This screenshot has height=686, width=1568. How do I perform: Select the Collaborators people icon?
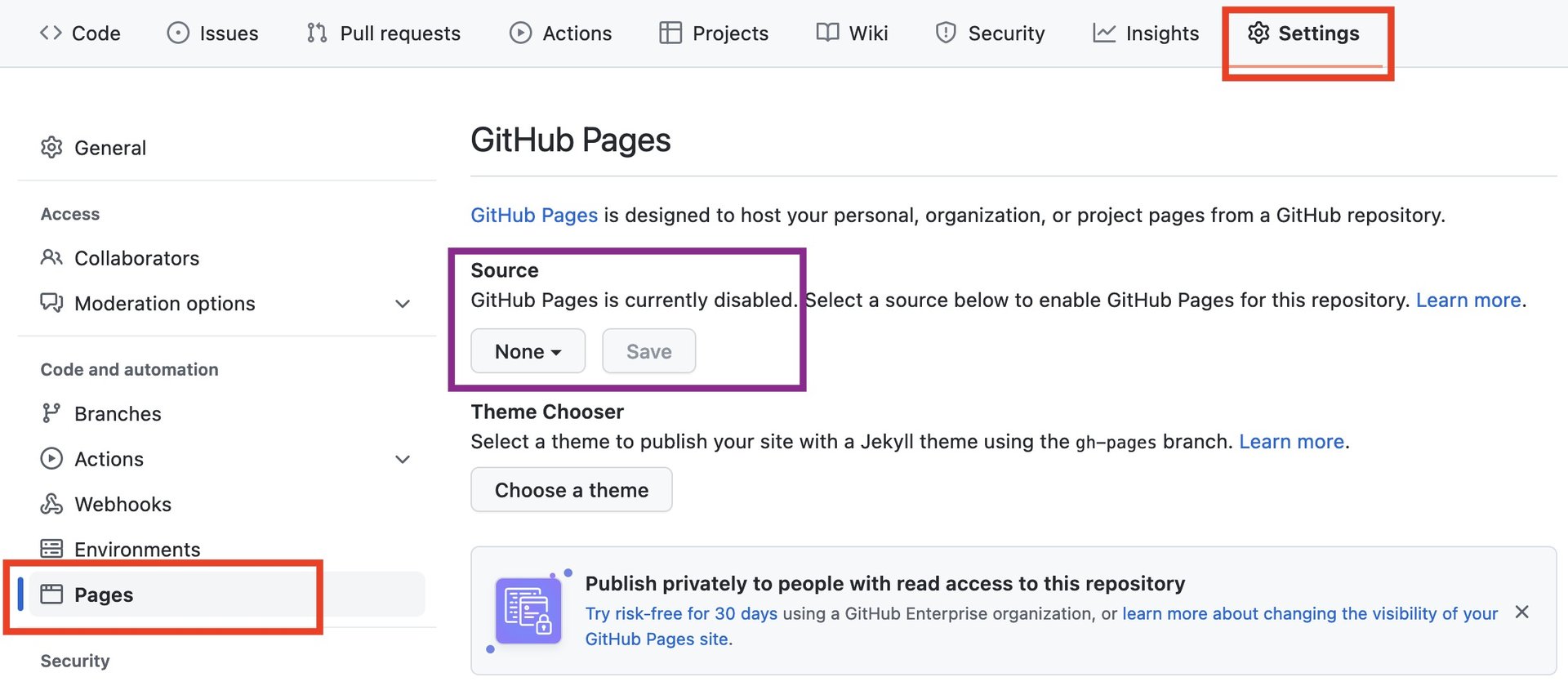pyautogui.click(x=51, y=257)
